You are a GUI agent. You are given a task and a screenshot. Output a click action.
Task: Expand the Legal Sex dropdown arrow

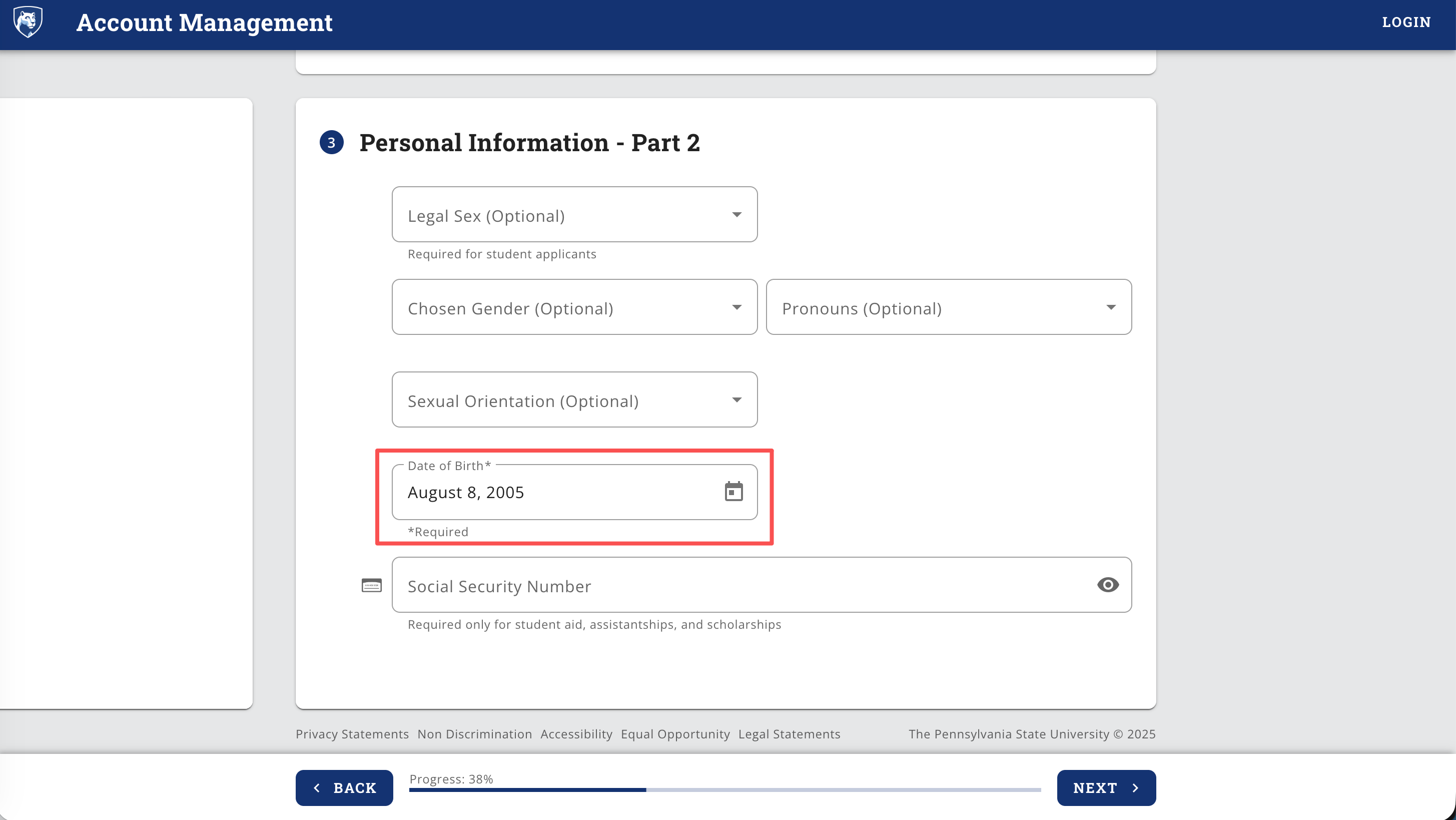pyautogui.click(x=737, y=215)
